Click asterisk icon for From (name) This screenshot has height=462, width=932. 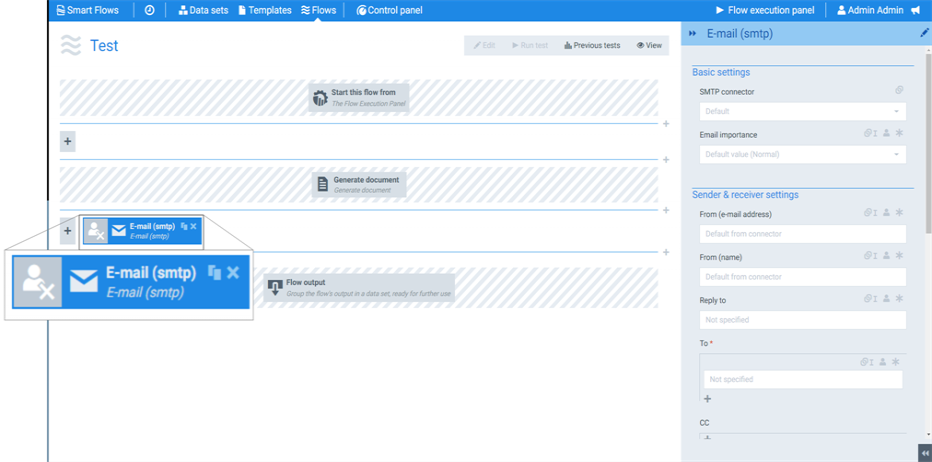[899, 255]
